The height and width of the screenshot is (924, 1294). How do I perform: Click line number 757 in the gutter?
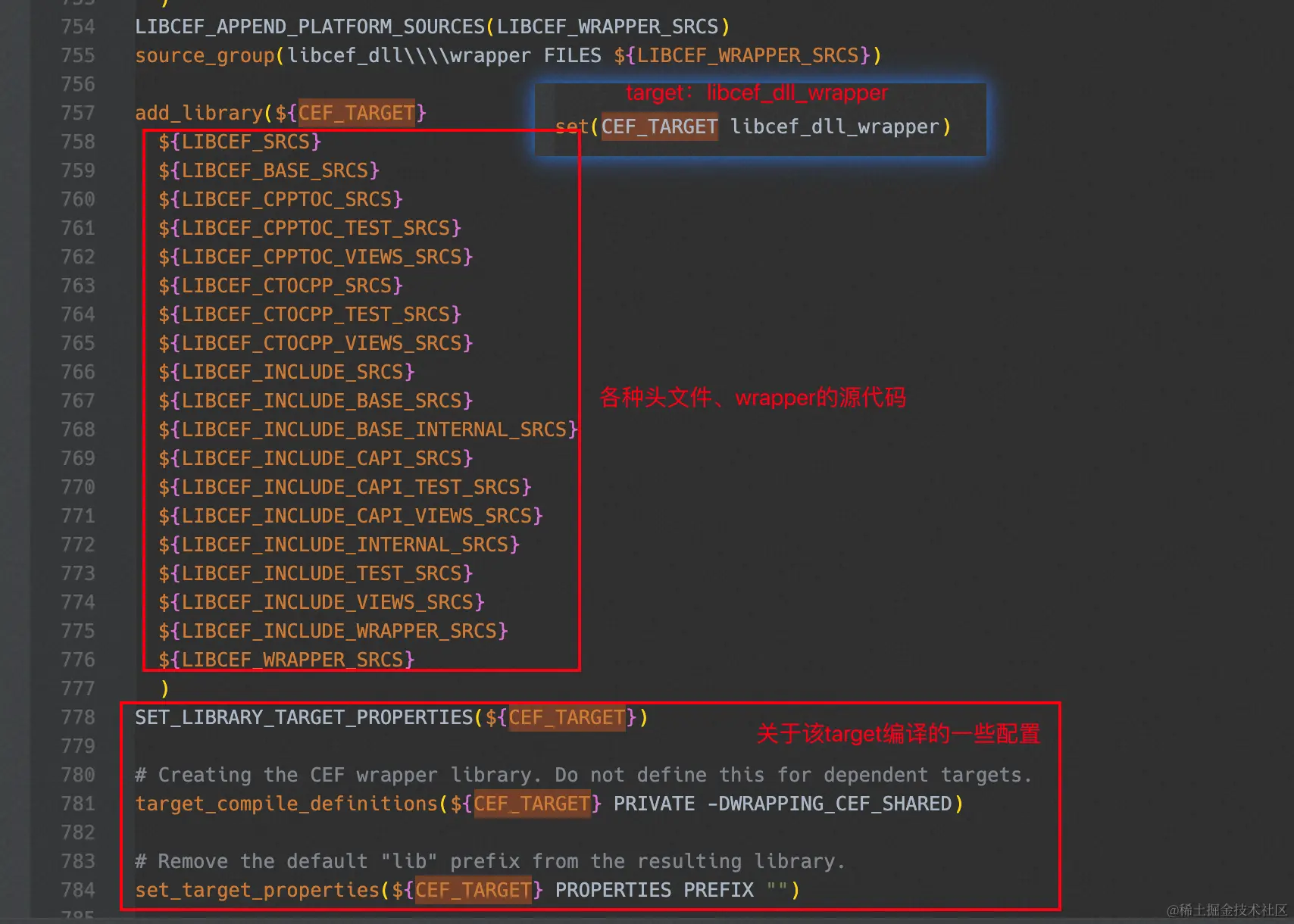[x=78, y=113]
